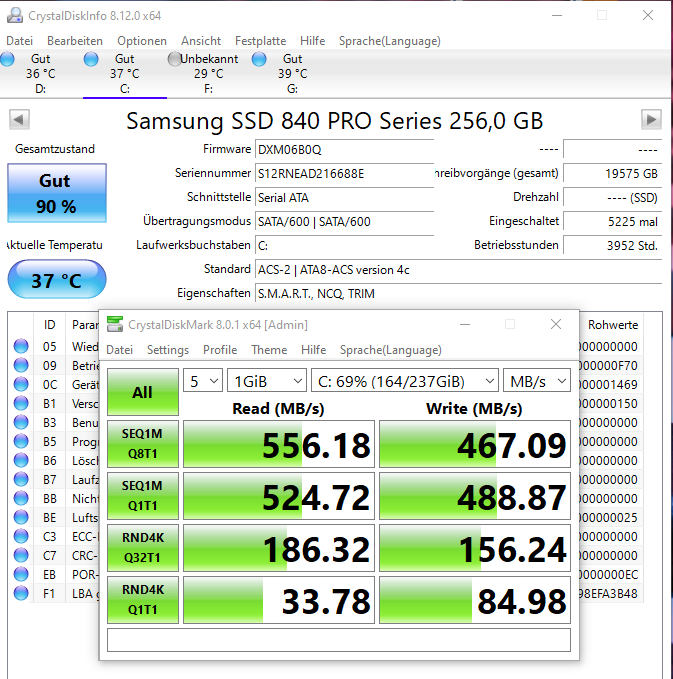Click status orb of attribute BB row
Viewport: 673px width, 679px height.
coord(21,498)
